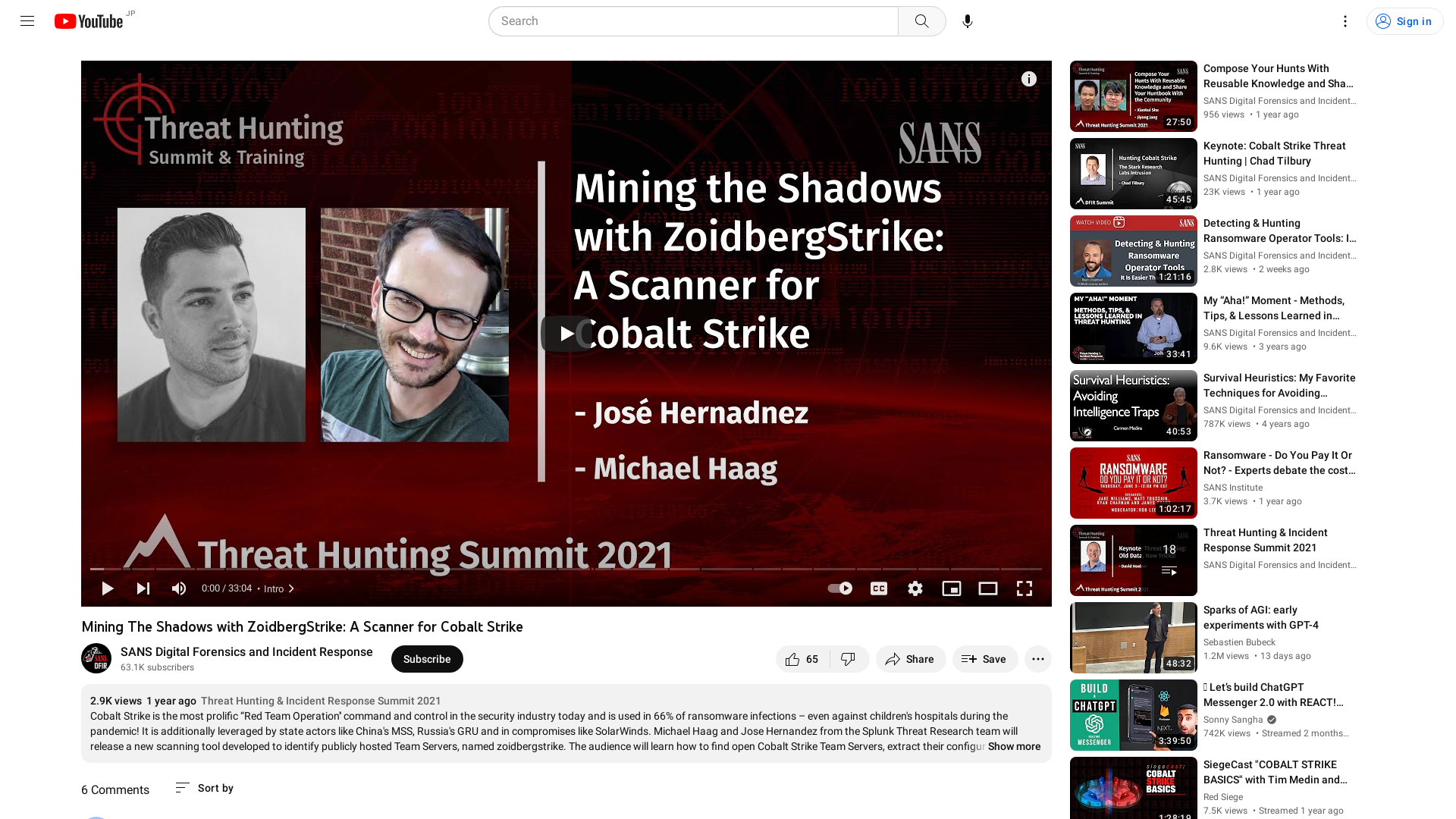Open Detecting & Hunting Ransomware Operator Tools thumbnail
This screenshot has height=819, width=1456.
[x=1133, y=251]
